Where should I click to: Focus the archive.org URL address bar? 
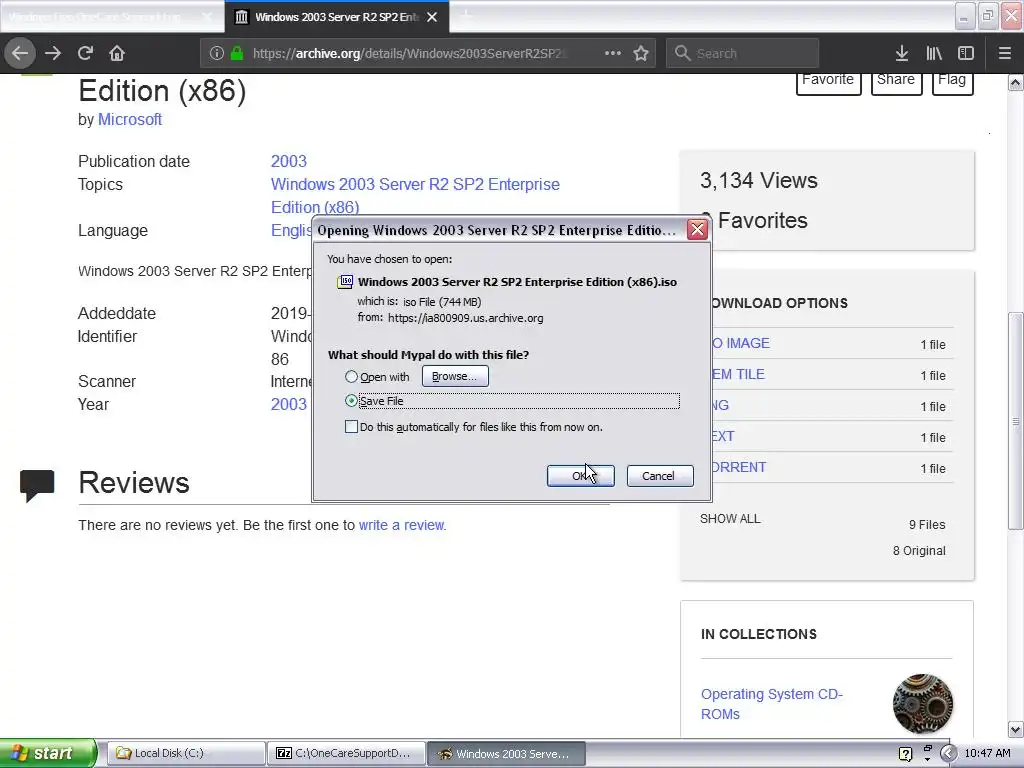pos(409,53)
